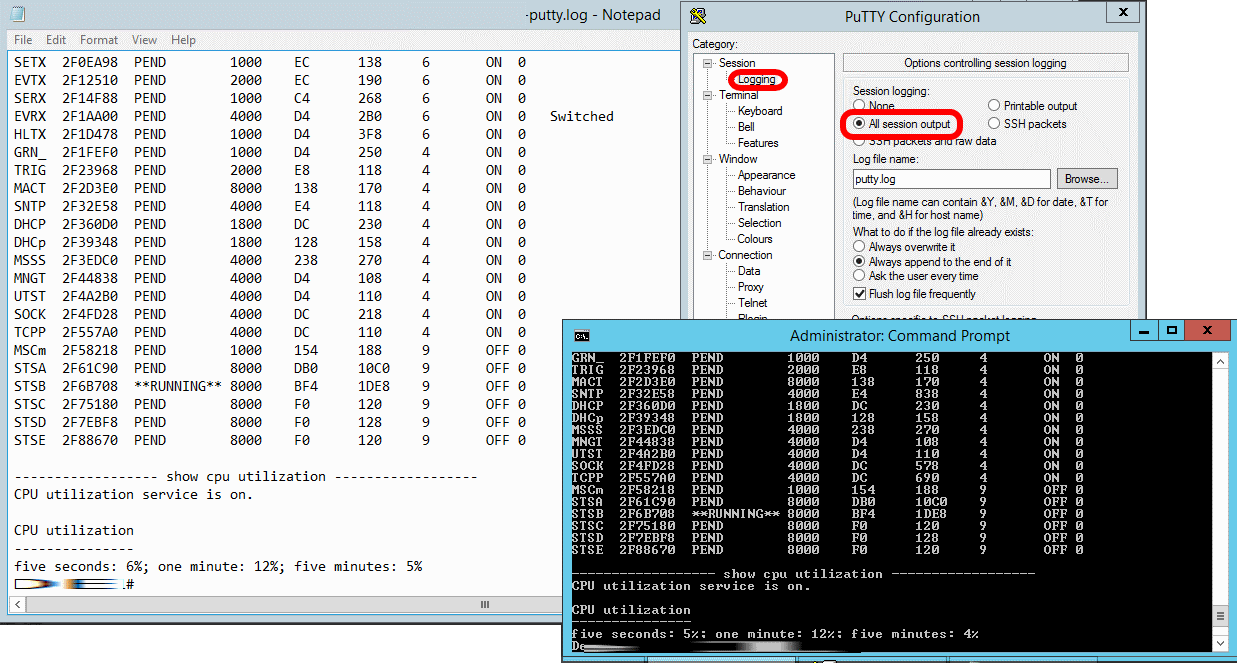Select Appearance in the category tree

coord(766,175)
